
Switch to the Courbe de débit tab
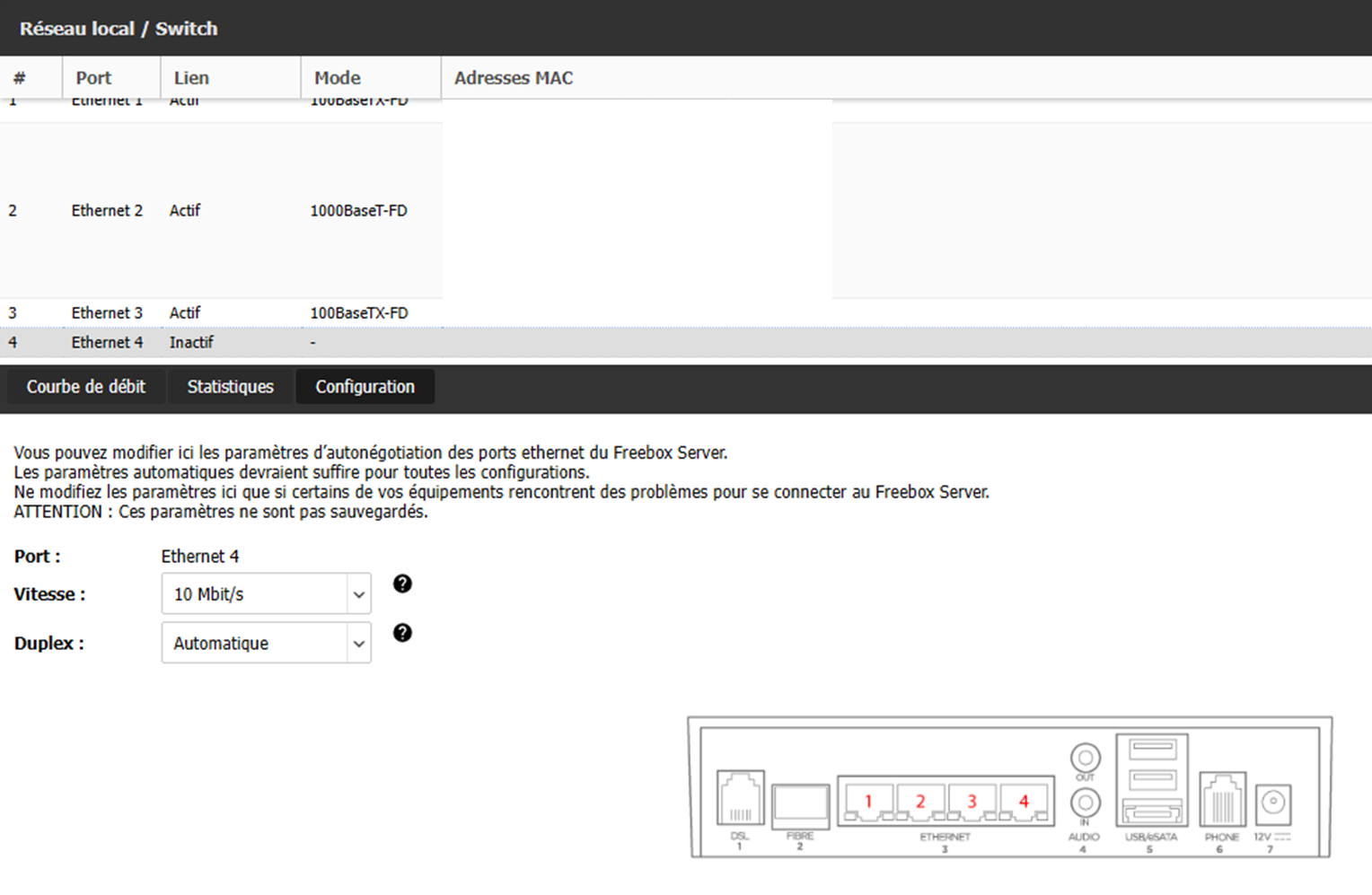point(86,387)
